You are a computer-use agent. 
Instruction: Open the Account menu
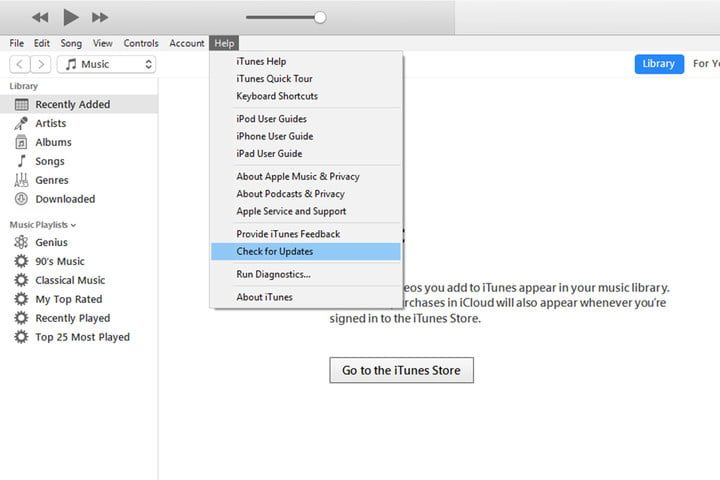(187, 43)
